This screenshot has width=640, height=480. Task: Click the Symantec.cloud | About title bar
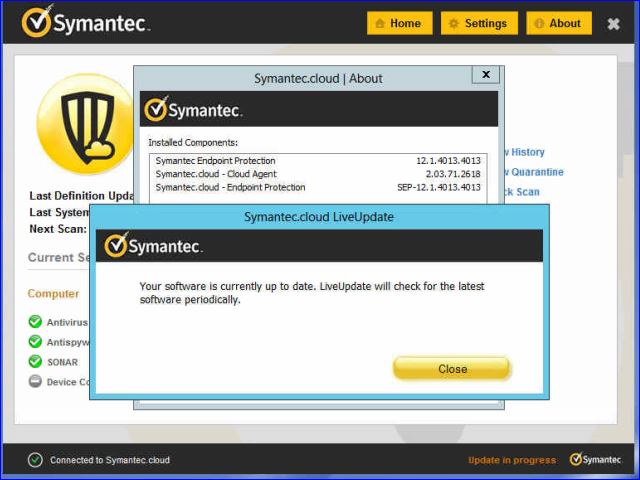coord(318,78)
